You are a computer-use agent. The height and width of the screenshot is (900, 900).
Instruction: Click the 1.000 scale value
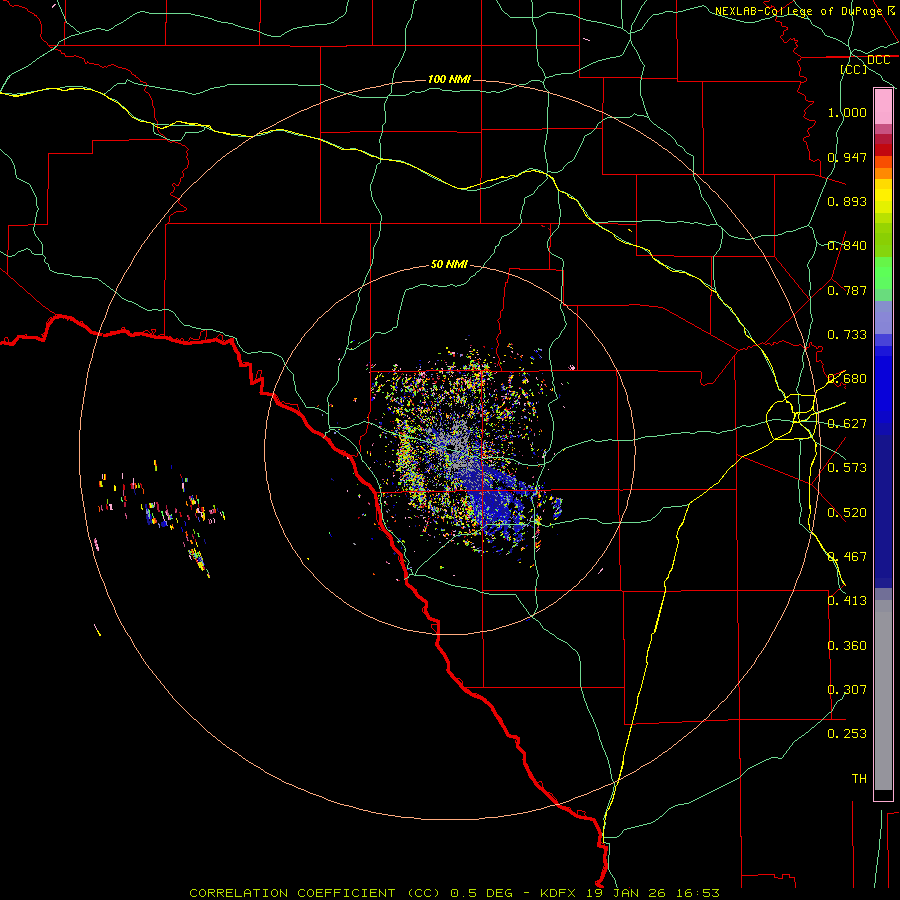click(847, 112)
